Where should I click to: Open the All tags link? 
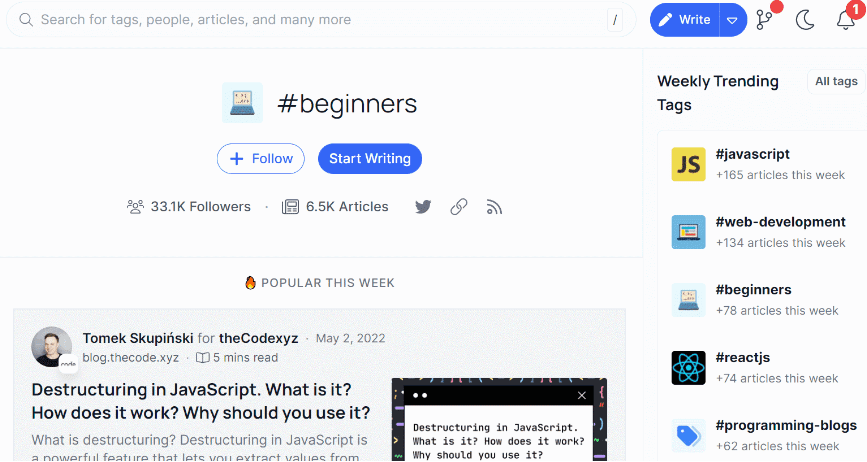tap(836, 82)
